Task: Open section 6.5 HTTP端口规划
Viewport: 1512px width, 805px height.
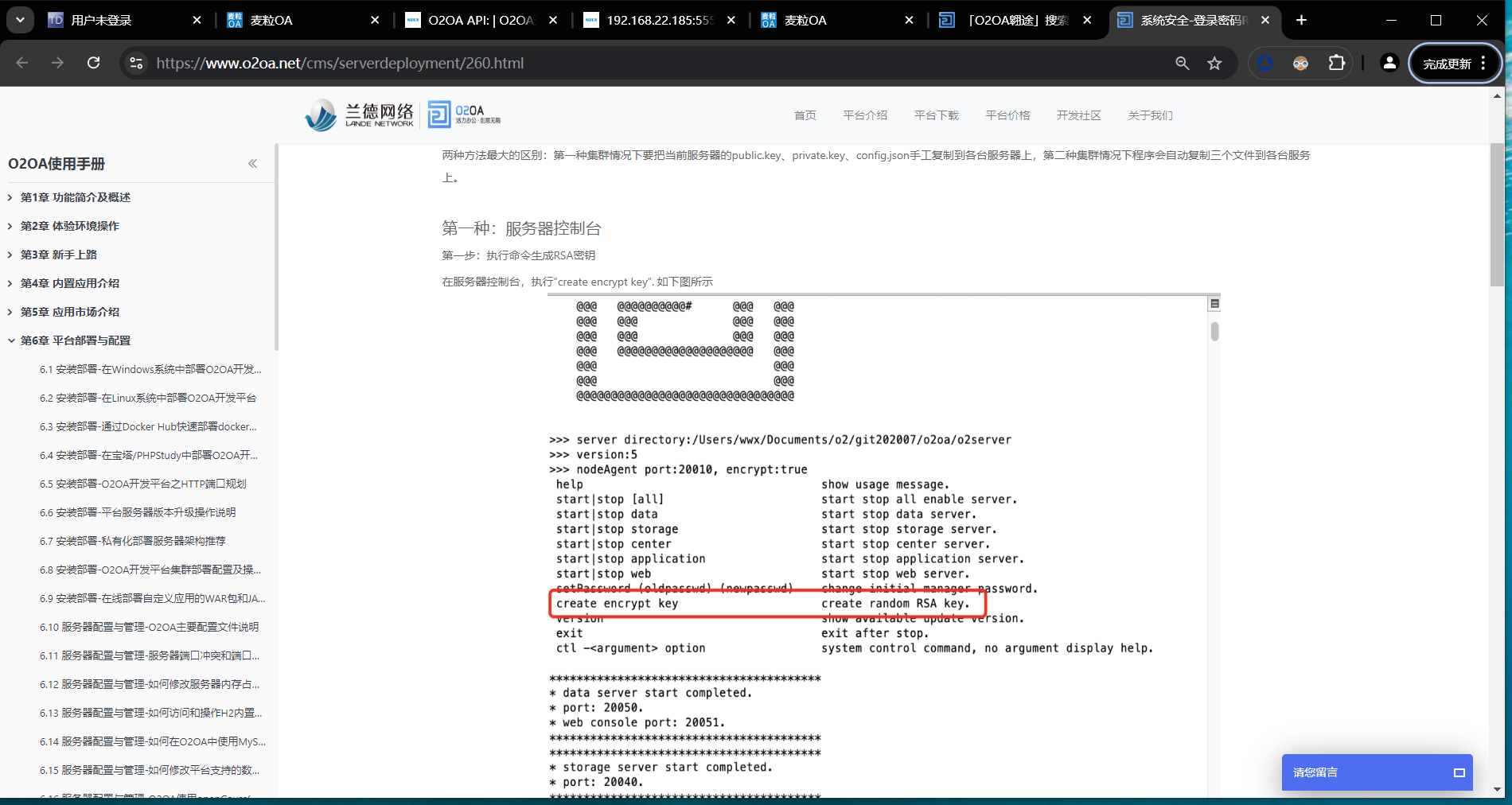Action: [143, 484]
